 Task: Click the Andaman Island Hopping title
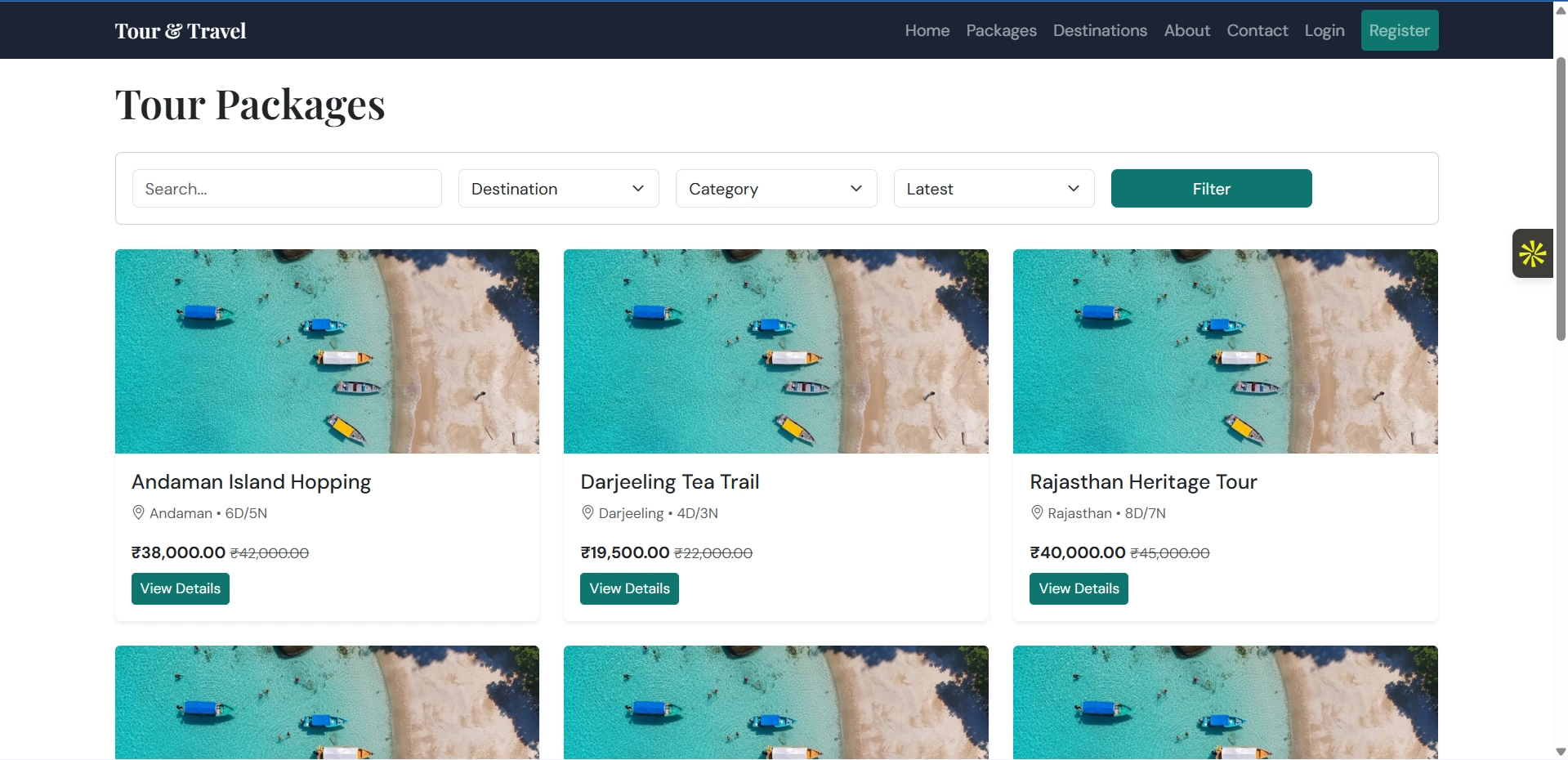pyautogui.click(x=252, y=482)
